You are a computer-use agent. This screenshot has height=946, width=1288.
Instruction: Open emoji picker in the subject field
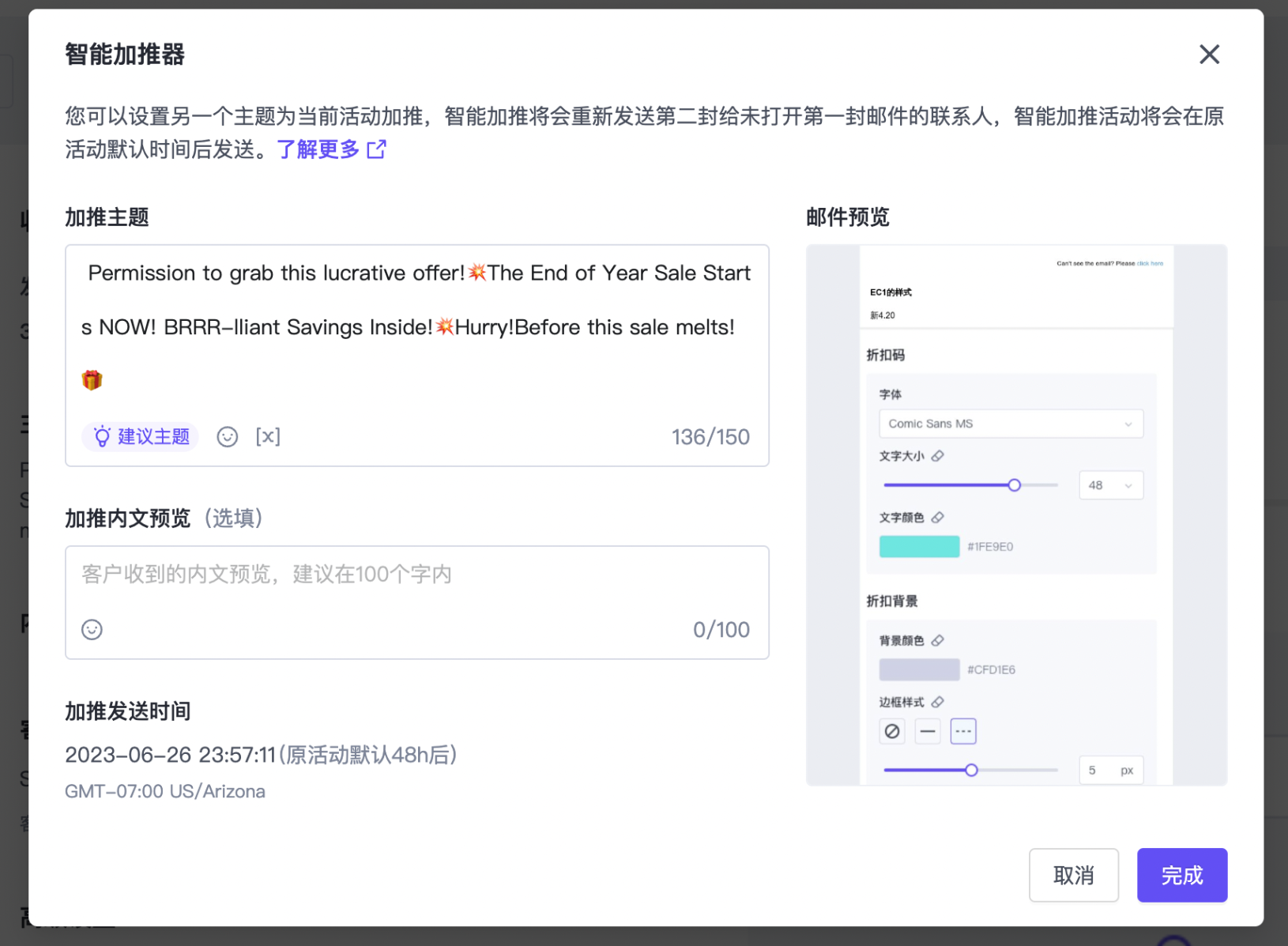tap(228, 437)
